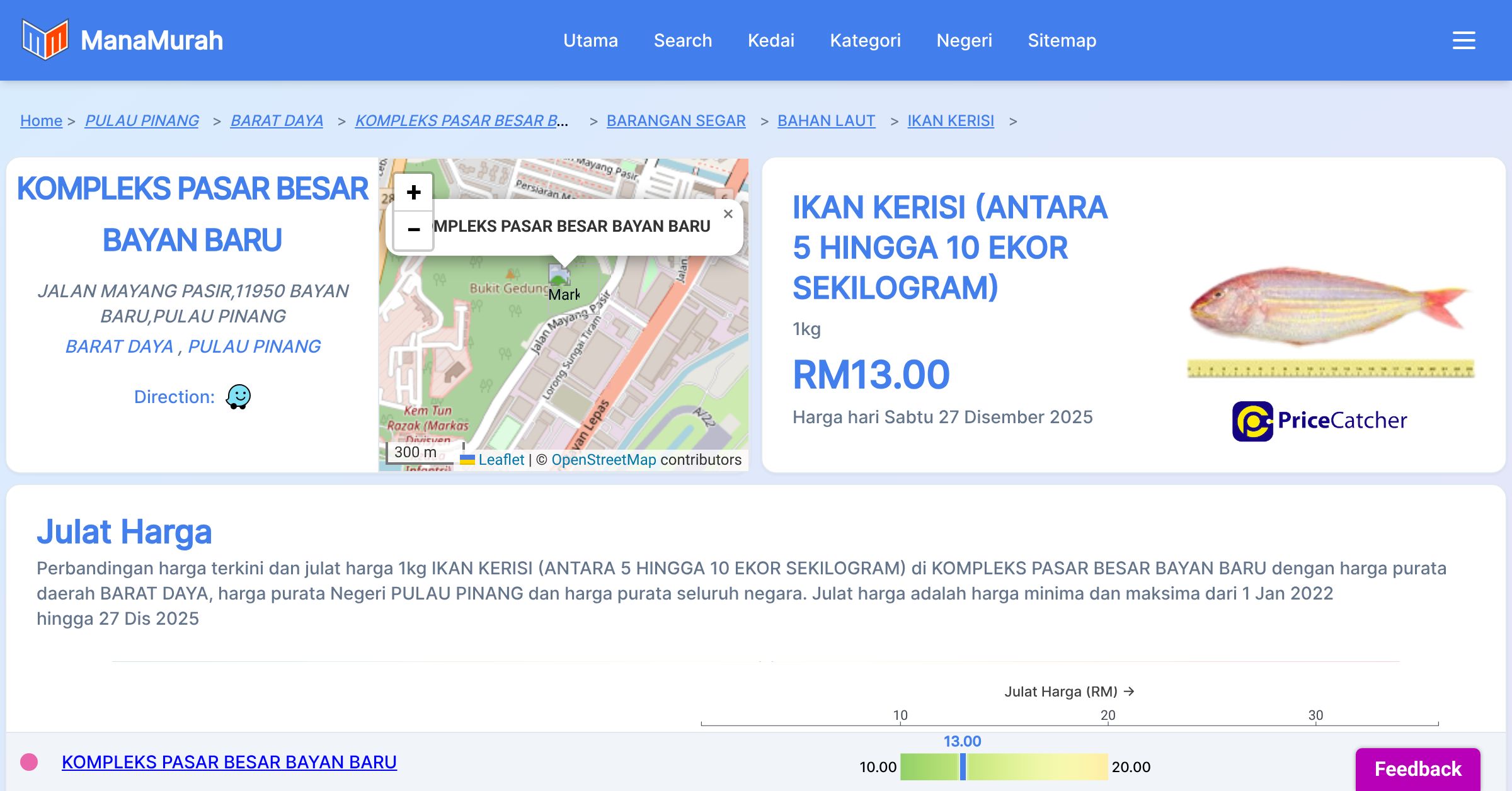Click the price range bar marker
This screenshot has height=791, width=1512.
[963, 766]
